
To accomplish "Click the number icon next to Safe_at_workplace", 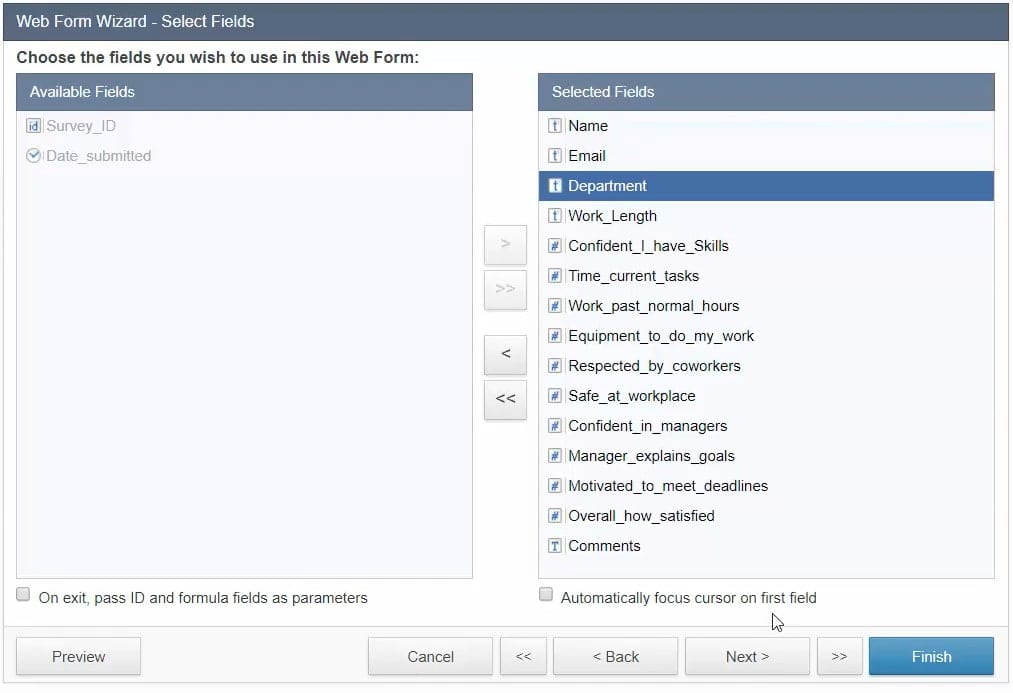I will pos(555,396).
